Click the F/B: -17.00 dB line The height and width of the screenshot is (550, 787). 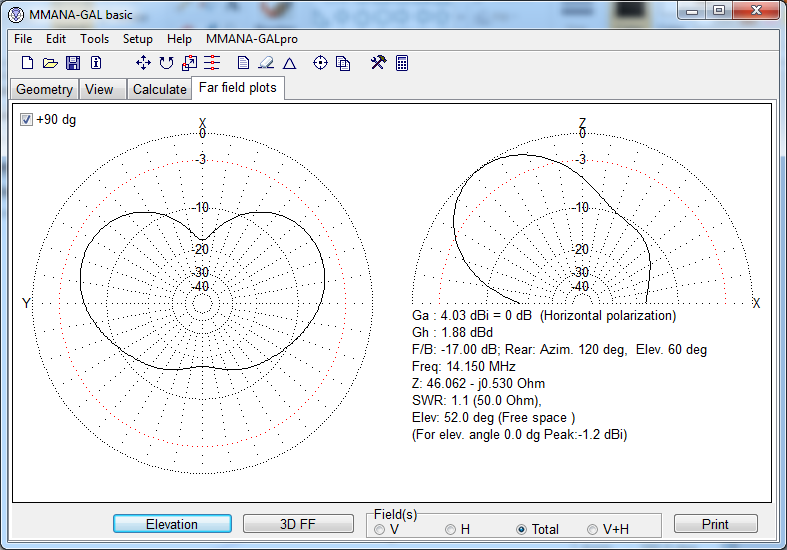559,350
